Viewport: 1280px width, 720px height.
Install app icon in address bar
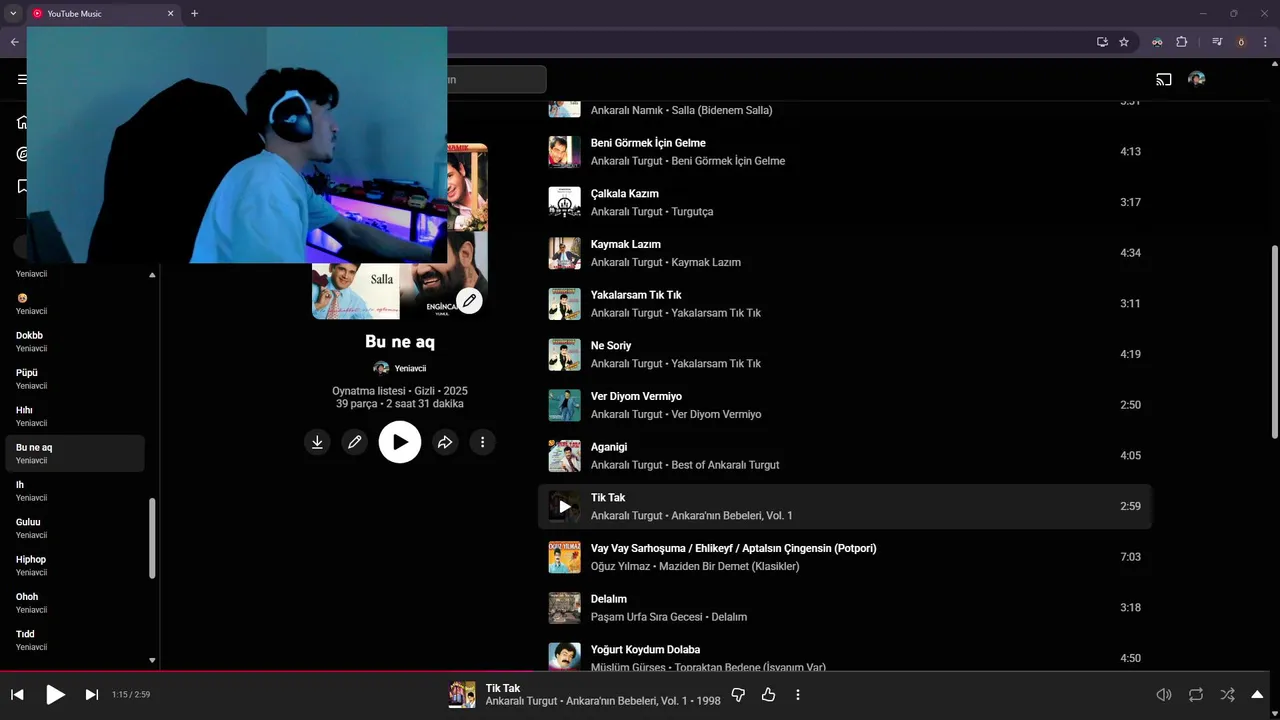(1102, 42)
